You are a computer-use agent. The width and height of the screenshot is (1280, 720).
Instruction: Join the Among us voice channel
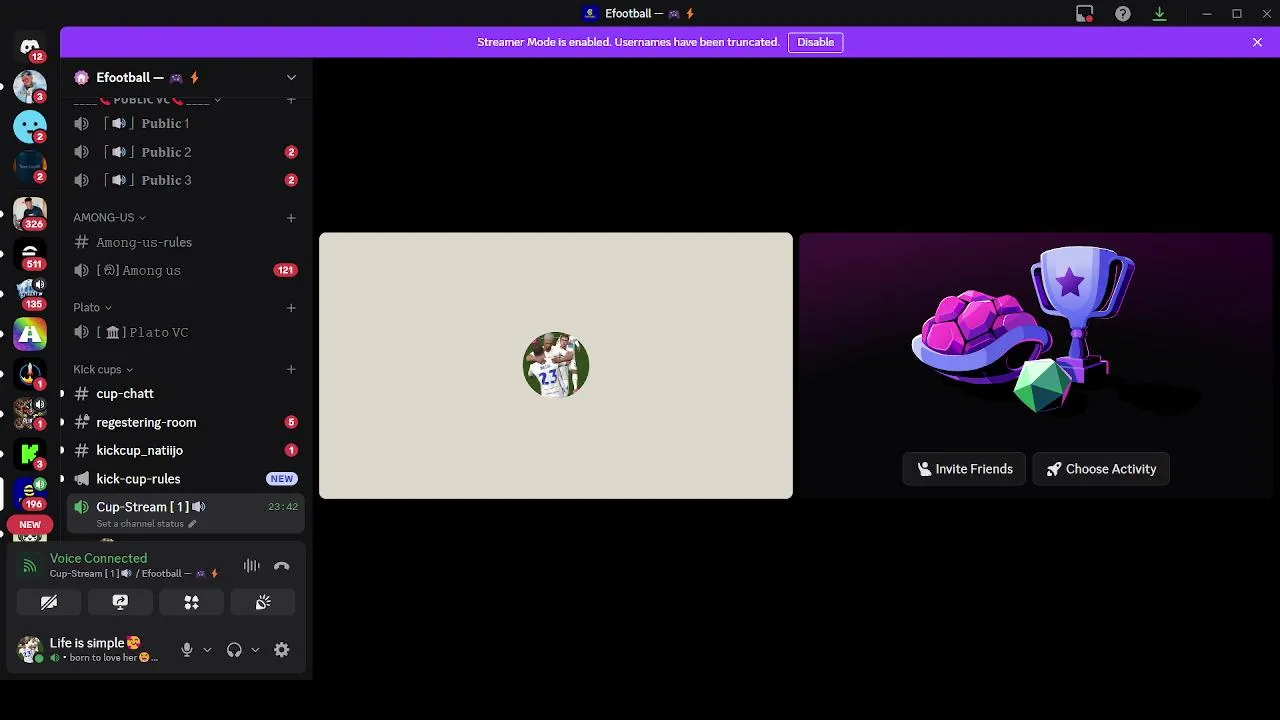point(186,270)
